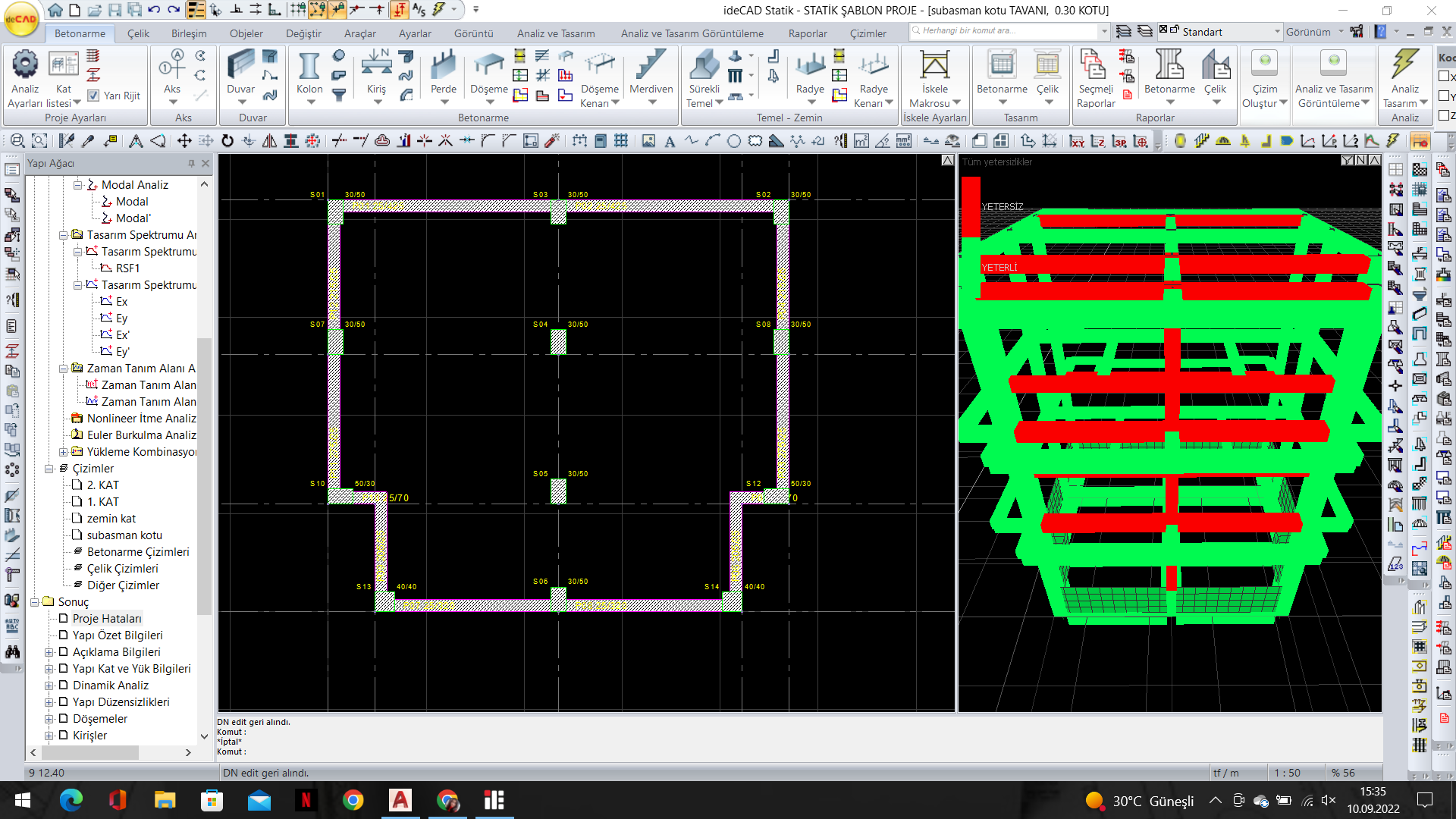Select subasman kotu in tree
This screenshot has height=819, width=1456.
[124, 535]
